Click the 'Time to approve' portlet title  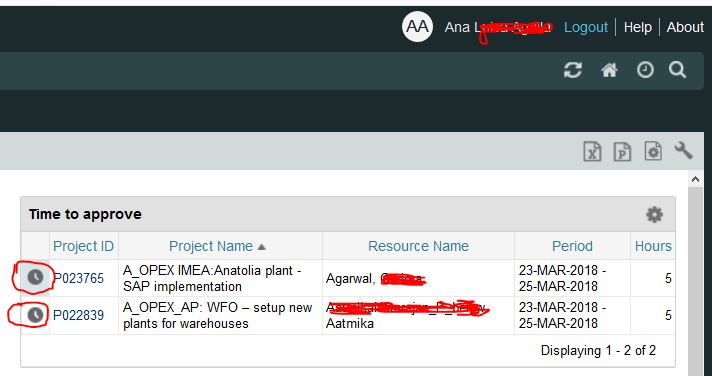click(x=85, y=214)
